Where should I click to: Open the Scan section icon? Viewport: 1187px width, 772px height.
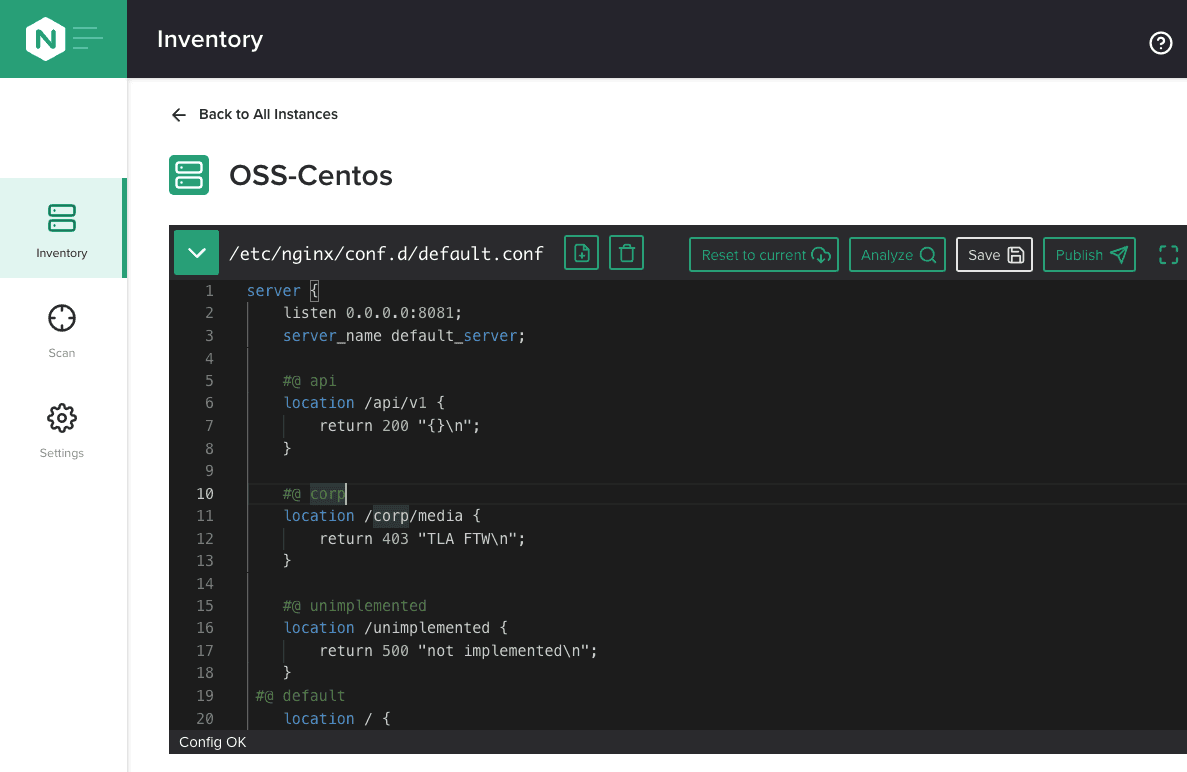(61, 316)
